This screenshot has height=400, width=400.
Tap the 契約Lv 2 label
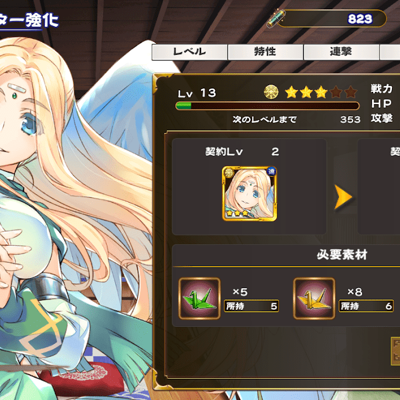click(242, 152)
